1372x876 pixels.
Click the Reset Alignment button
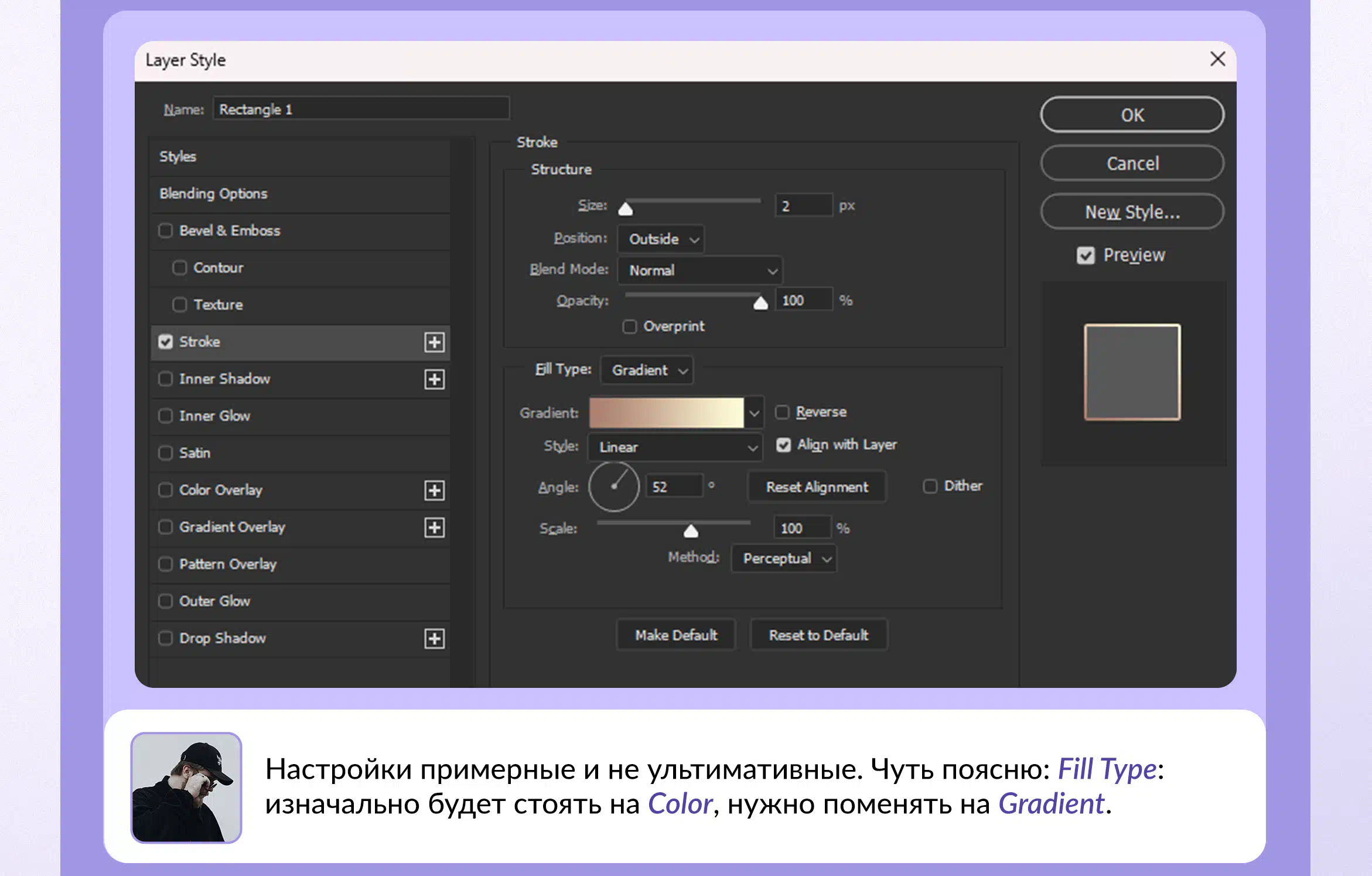pyautogui.click(x=817, y=487)
